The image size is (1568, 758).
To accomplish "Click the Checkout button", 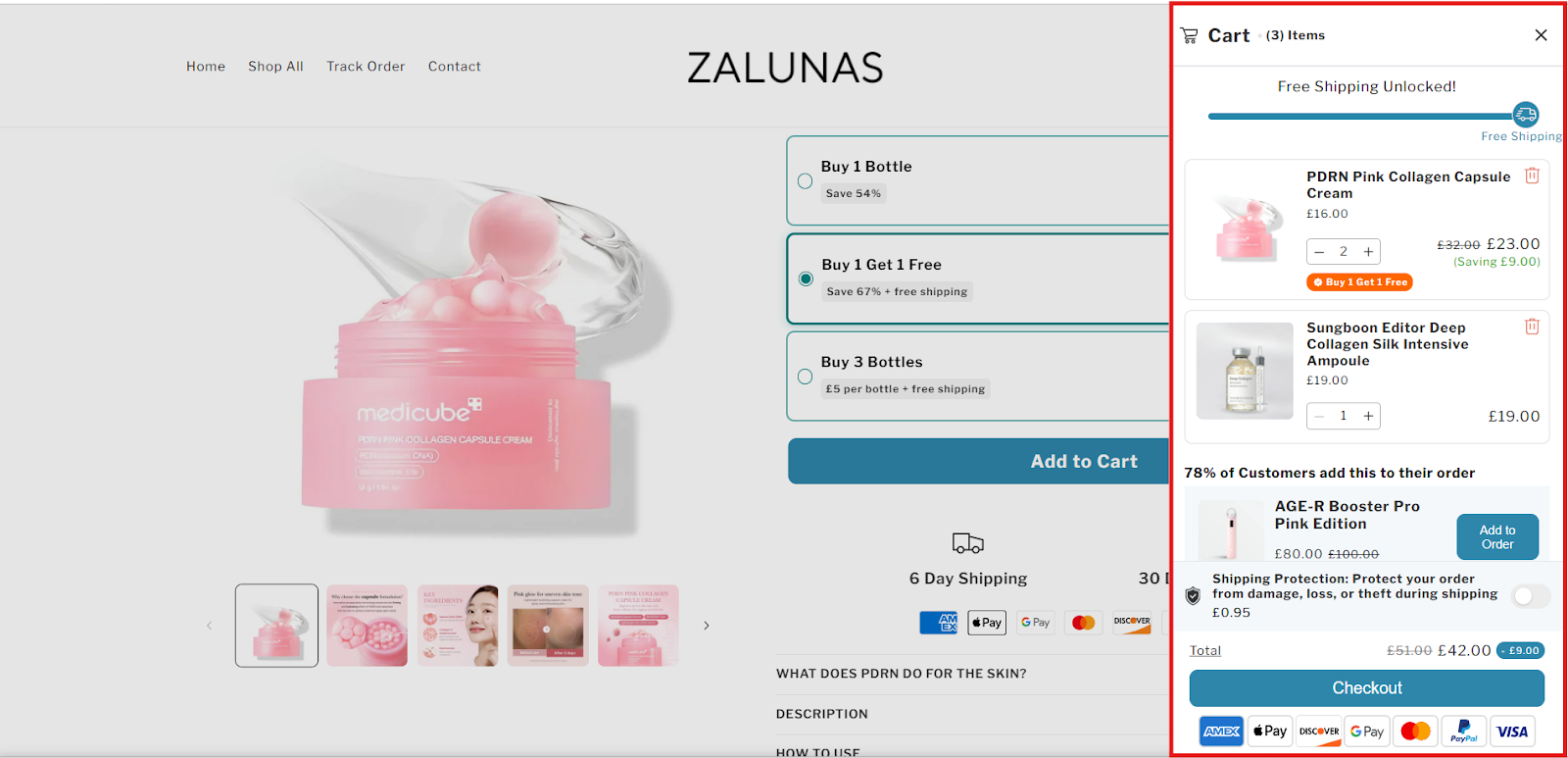I will click(1366, 688).
